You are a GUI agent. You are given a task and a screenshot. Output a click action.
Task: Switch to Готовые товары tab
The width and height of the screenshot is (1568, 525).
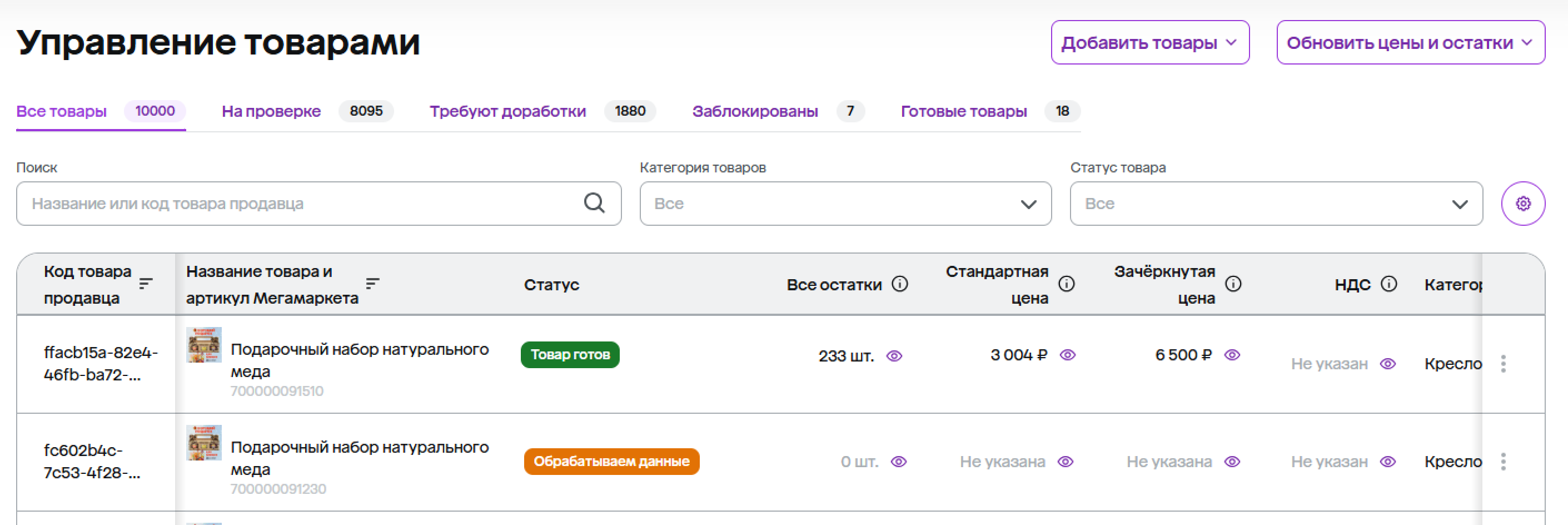click(990, 111)
